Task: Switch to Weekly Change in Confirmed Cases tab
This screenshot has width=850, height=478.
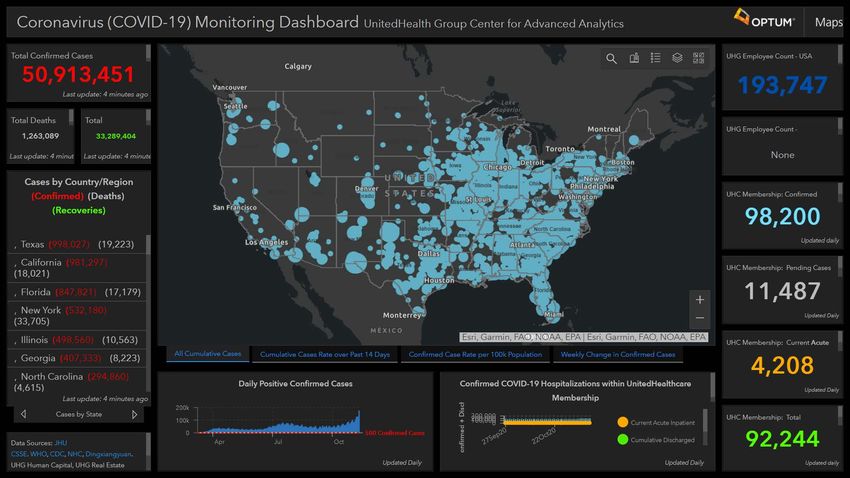Action: point(618,354)
